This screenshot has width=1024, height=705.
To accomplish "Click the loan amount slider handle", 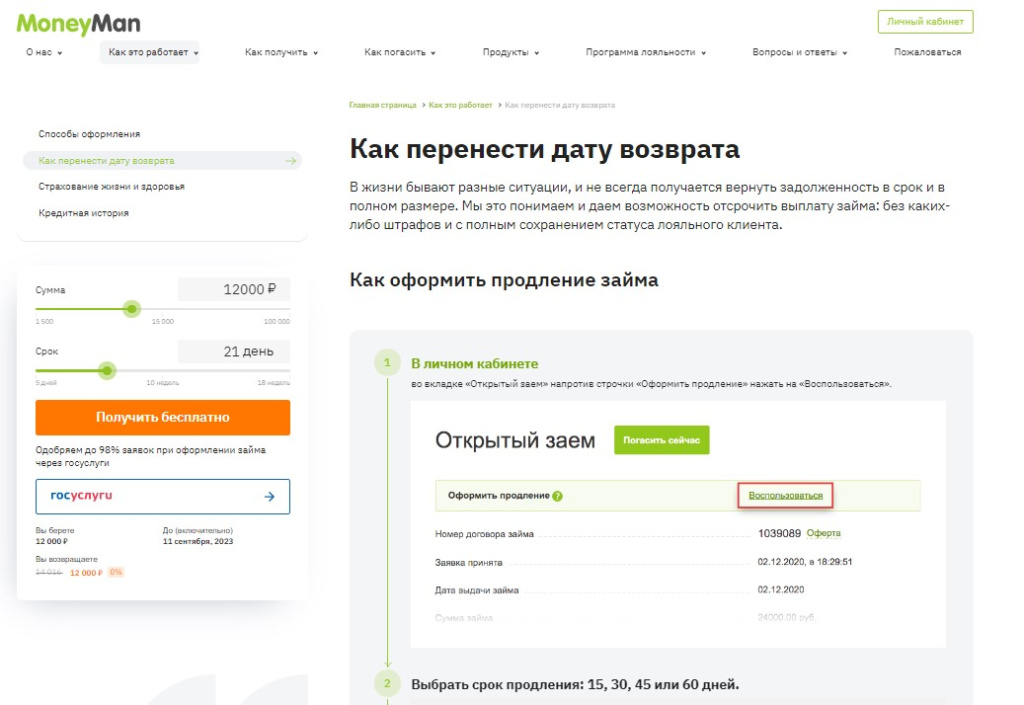I will coord(132,309).
